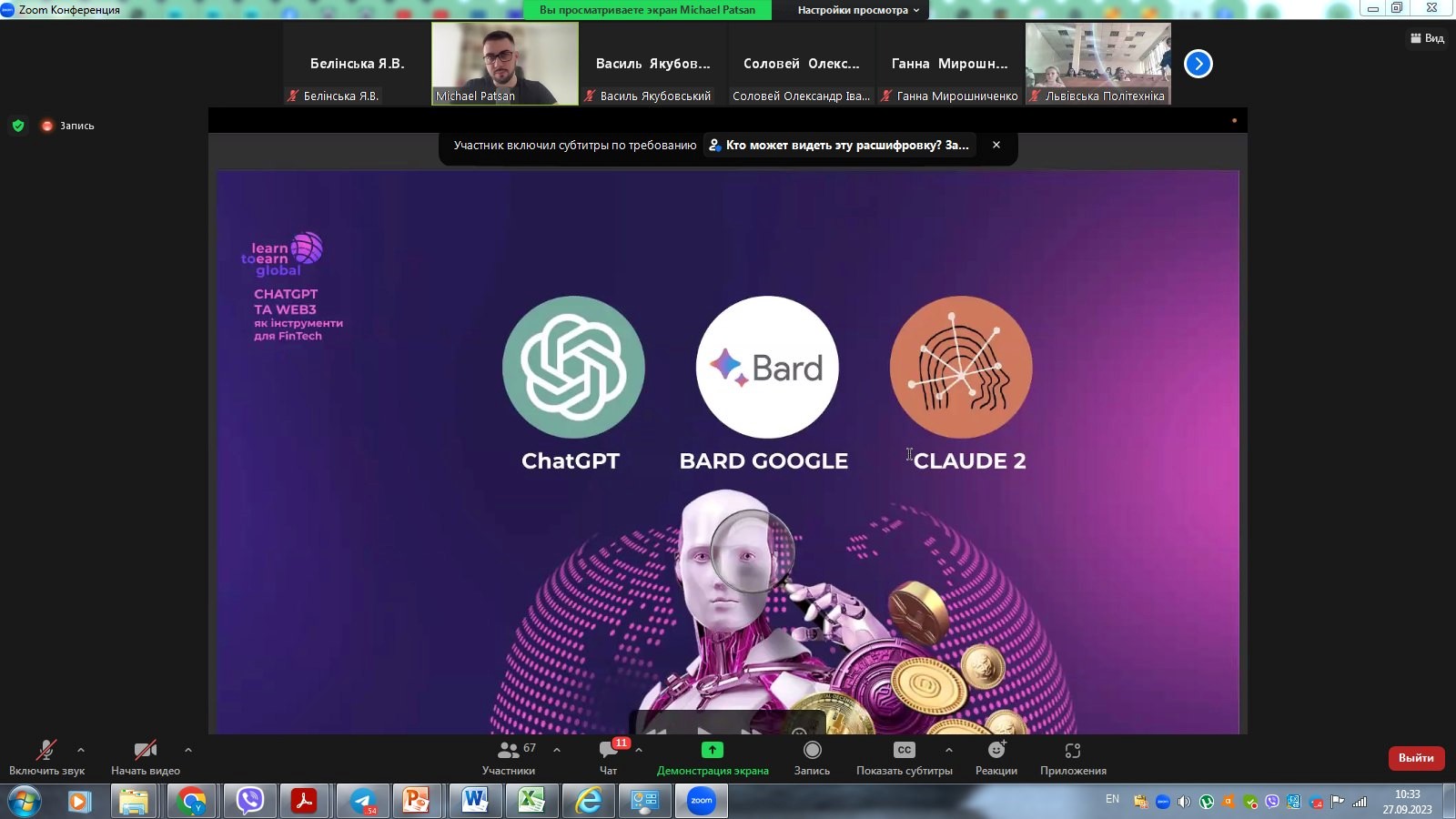Image resolution: width=1456 pixels, height=819 pixels.
Task: Open PowerPoint from taskbar
Action: coord(418,802)
